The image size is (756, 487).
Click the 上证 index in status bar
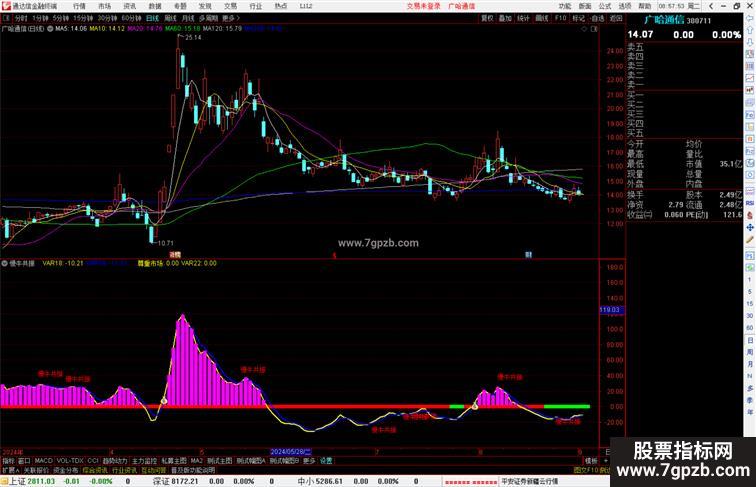tap(17, 481)
